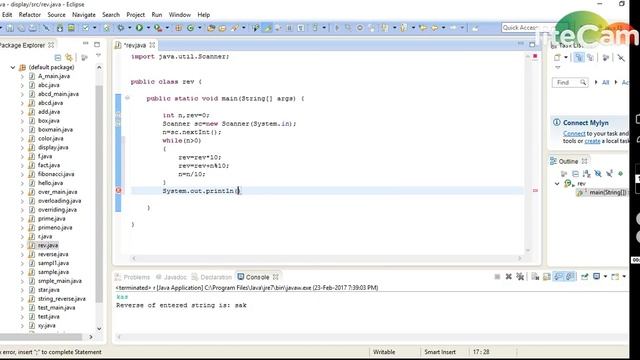This screenshot has width=640, height=360.
Task: Open the Debug button dropdown arrow
Action: [x=129, y=28]
